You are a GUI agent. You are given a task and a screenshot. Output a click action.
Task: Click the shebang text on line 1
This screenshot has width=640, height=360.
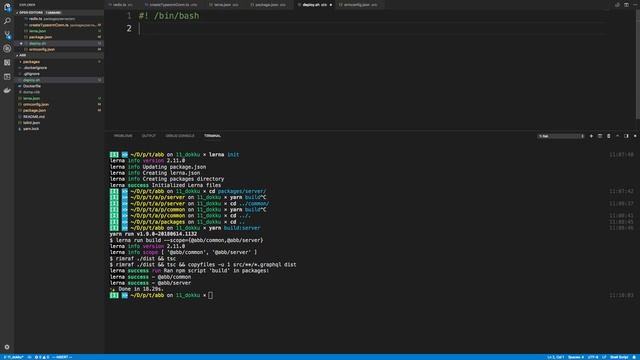click(x=169, y=16)
